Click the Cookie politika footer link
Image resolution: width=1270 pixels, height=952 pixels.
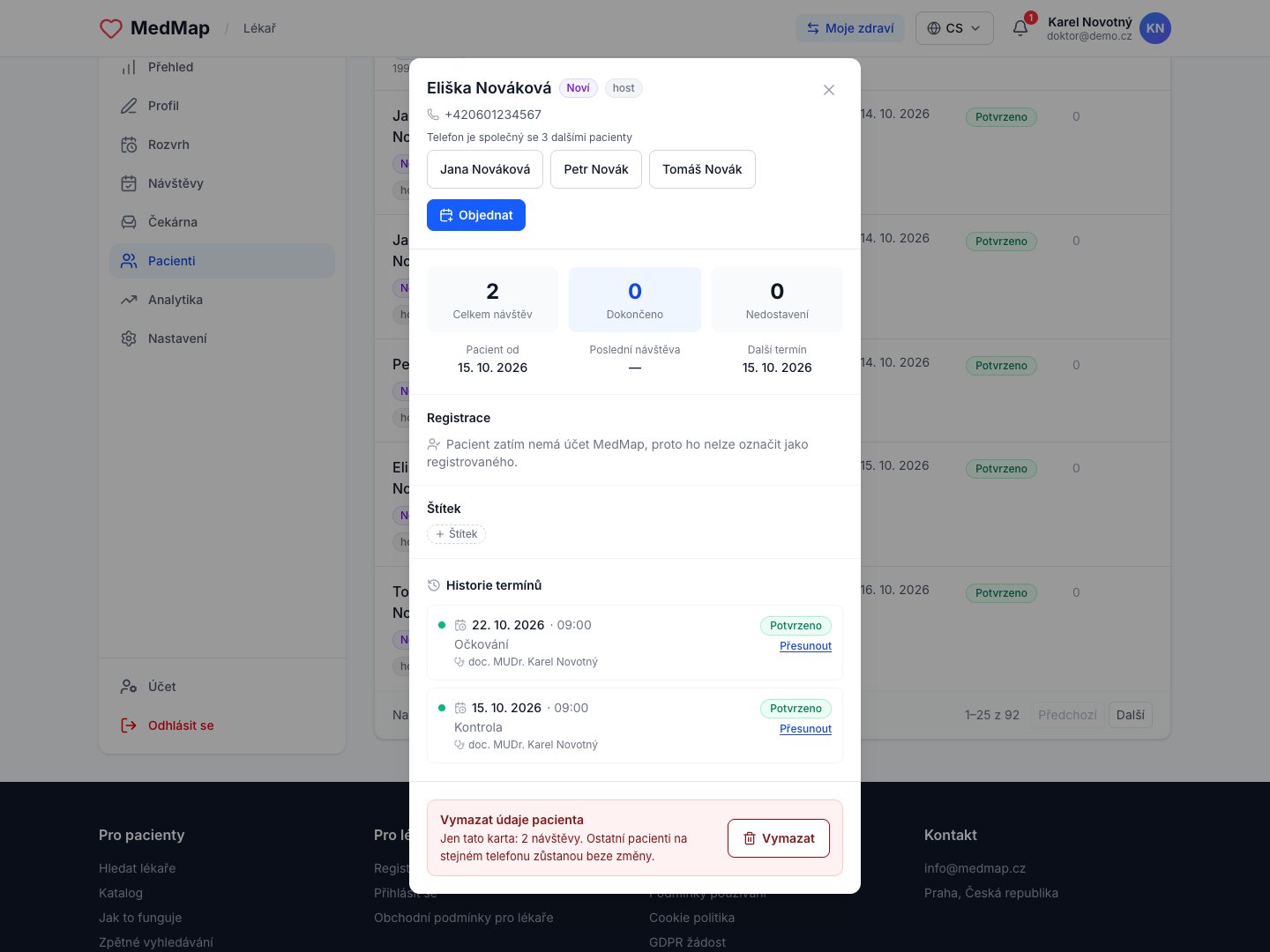click(691, 918)
